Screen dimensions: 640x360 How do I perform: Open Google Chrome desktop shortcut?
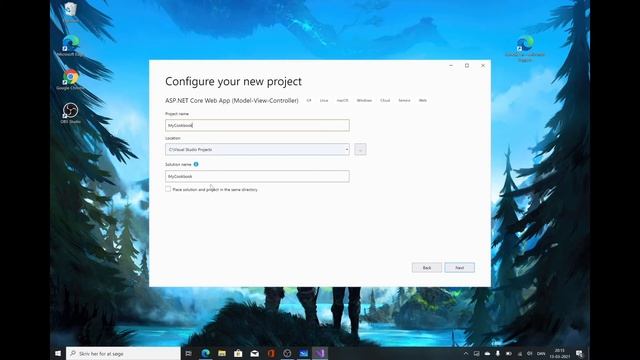point(71,80)
